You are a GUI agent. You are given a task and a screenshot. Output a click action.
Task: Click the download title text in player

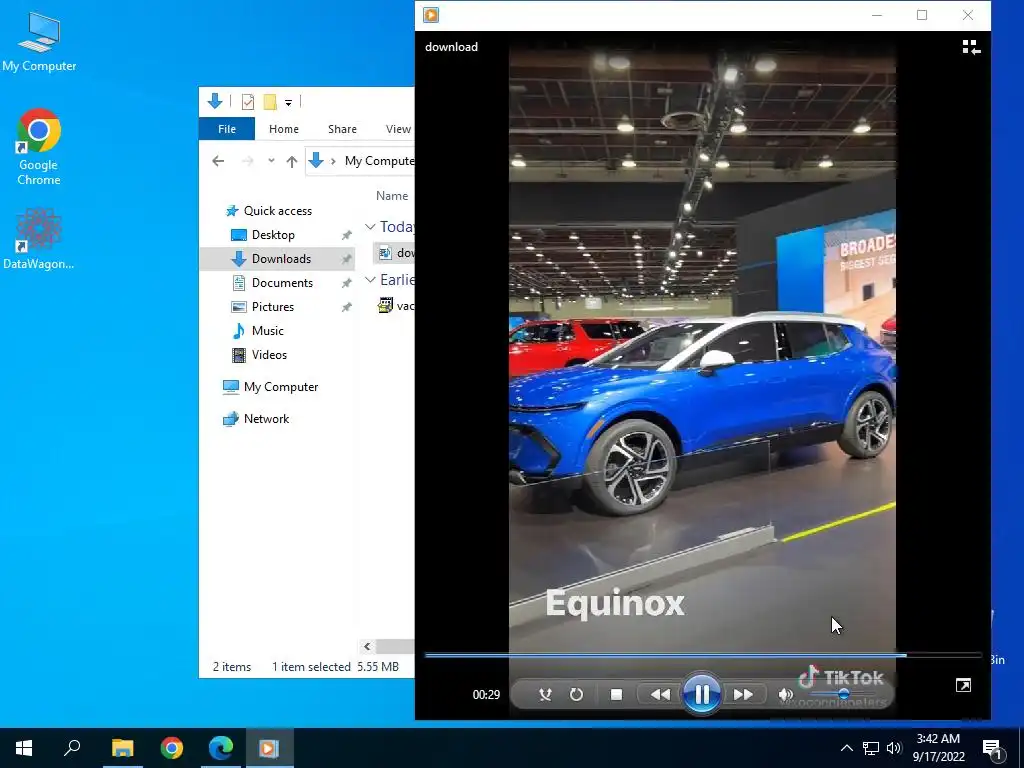(451, 47)
